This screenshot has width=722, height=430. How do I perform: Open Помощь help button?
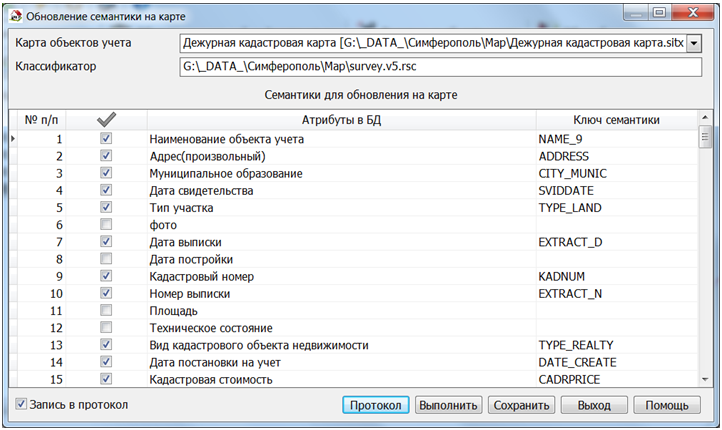click(666, 405)
